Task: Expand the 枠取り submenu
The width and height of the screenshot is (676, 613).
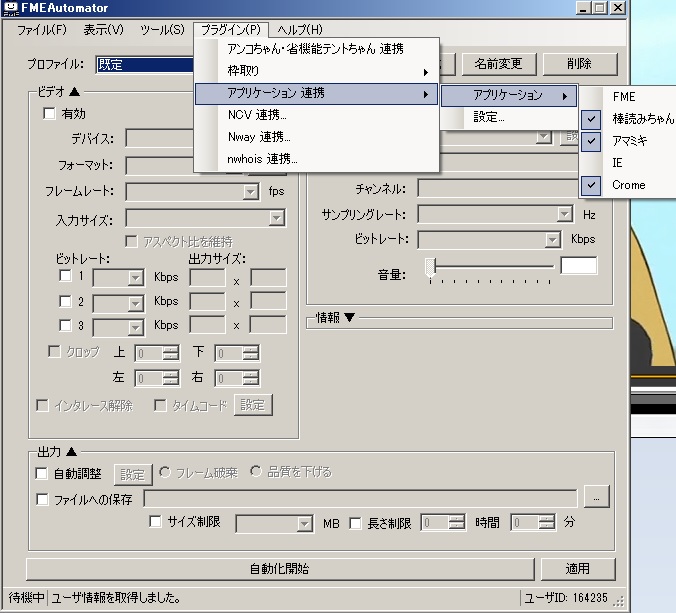Action: point(316,71)
